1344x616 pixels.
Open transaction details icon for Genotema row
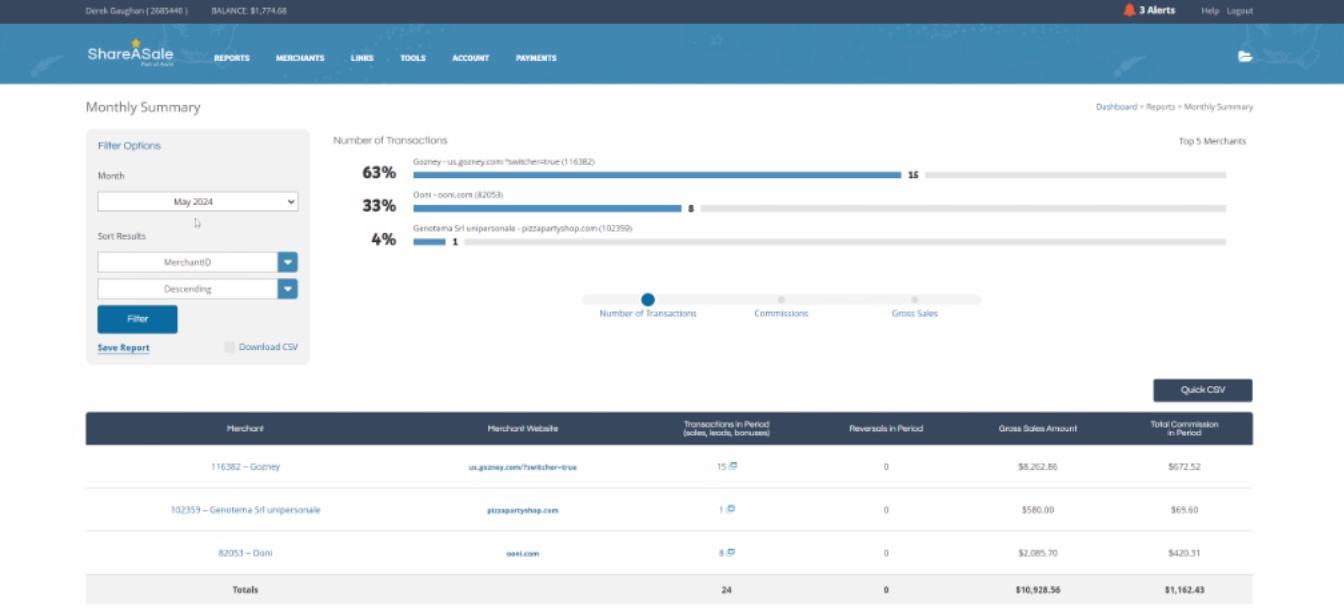[730, 509]
